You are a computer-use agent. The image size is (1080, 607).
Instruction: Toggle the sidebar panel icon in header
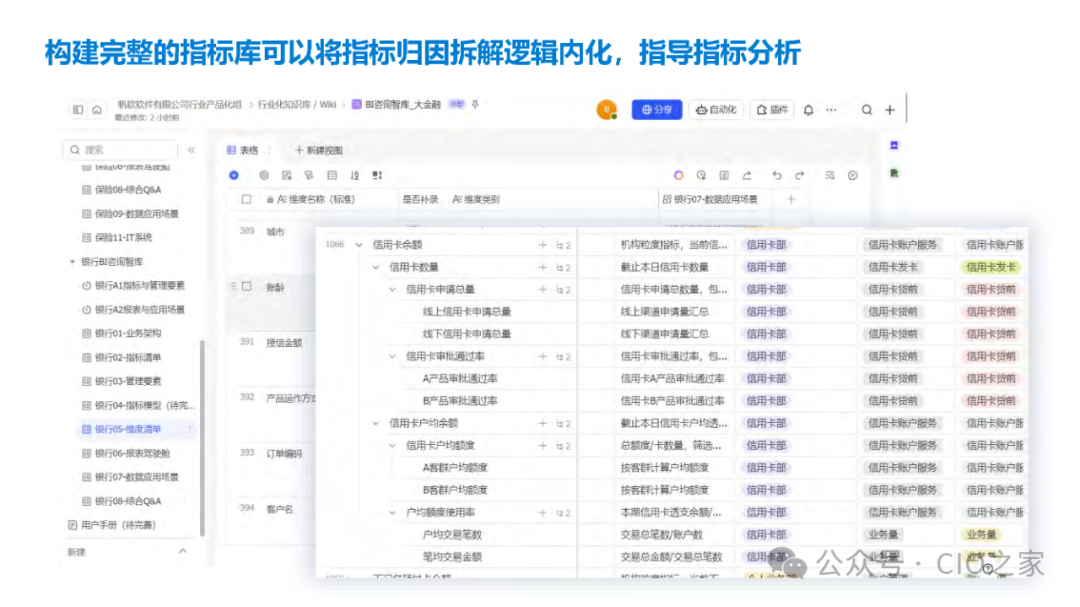click(78, 110)
